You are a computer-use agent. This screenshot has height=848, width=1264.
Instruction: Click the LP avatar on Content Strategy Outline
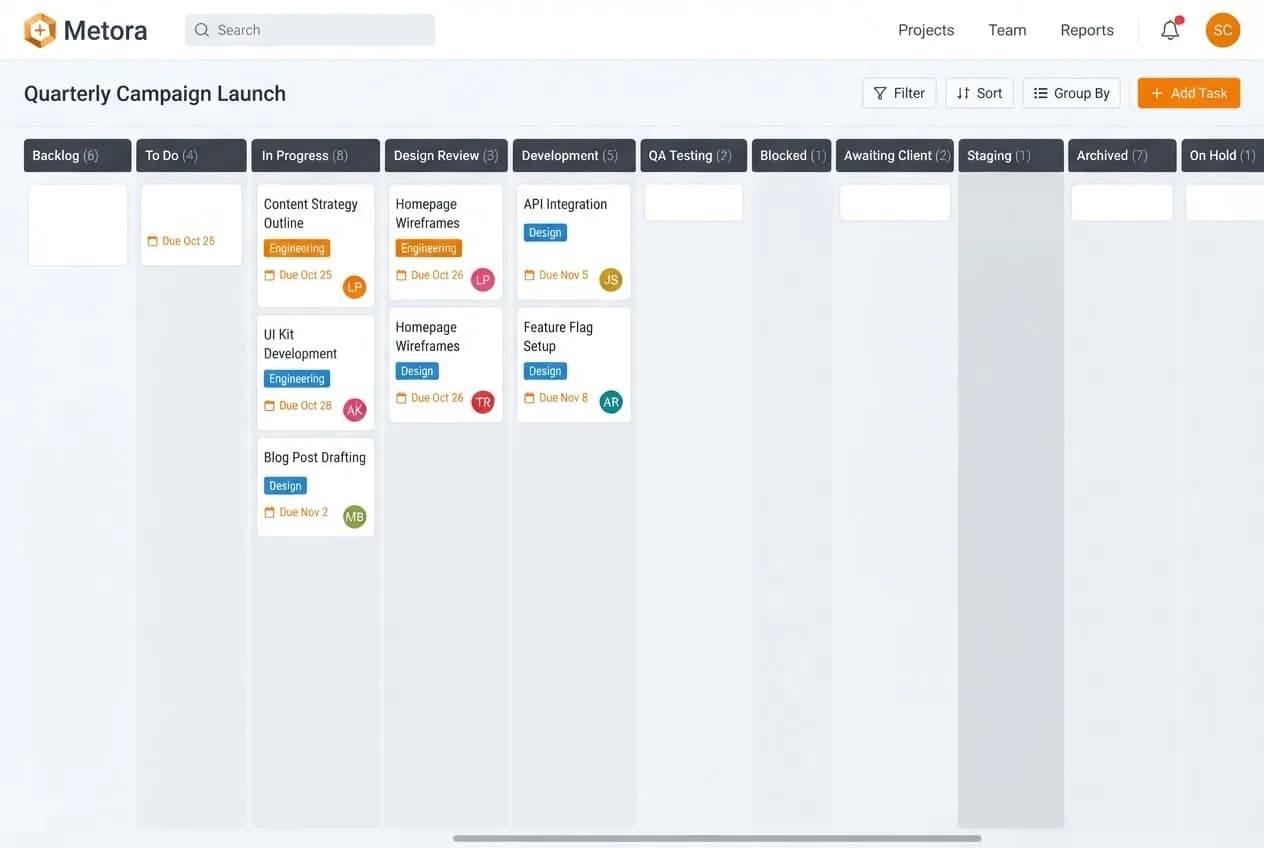pyautogui.click(x=354, y=287)
